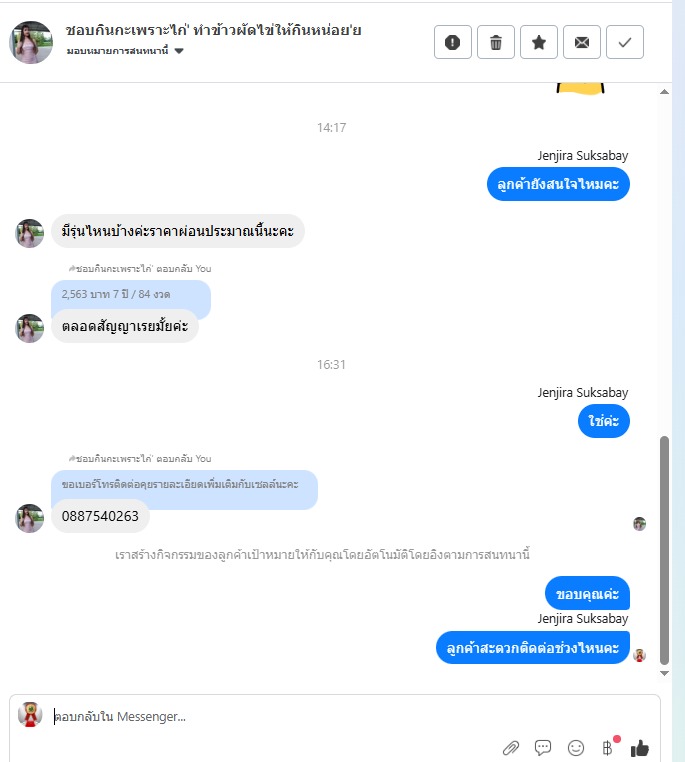Open the emoji picker

pos(576,747)
